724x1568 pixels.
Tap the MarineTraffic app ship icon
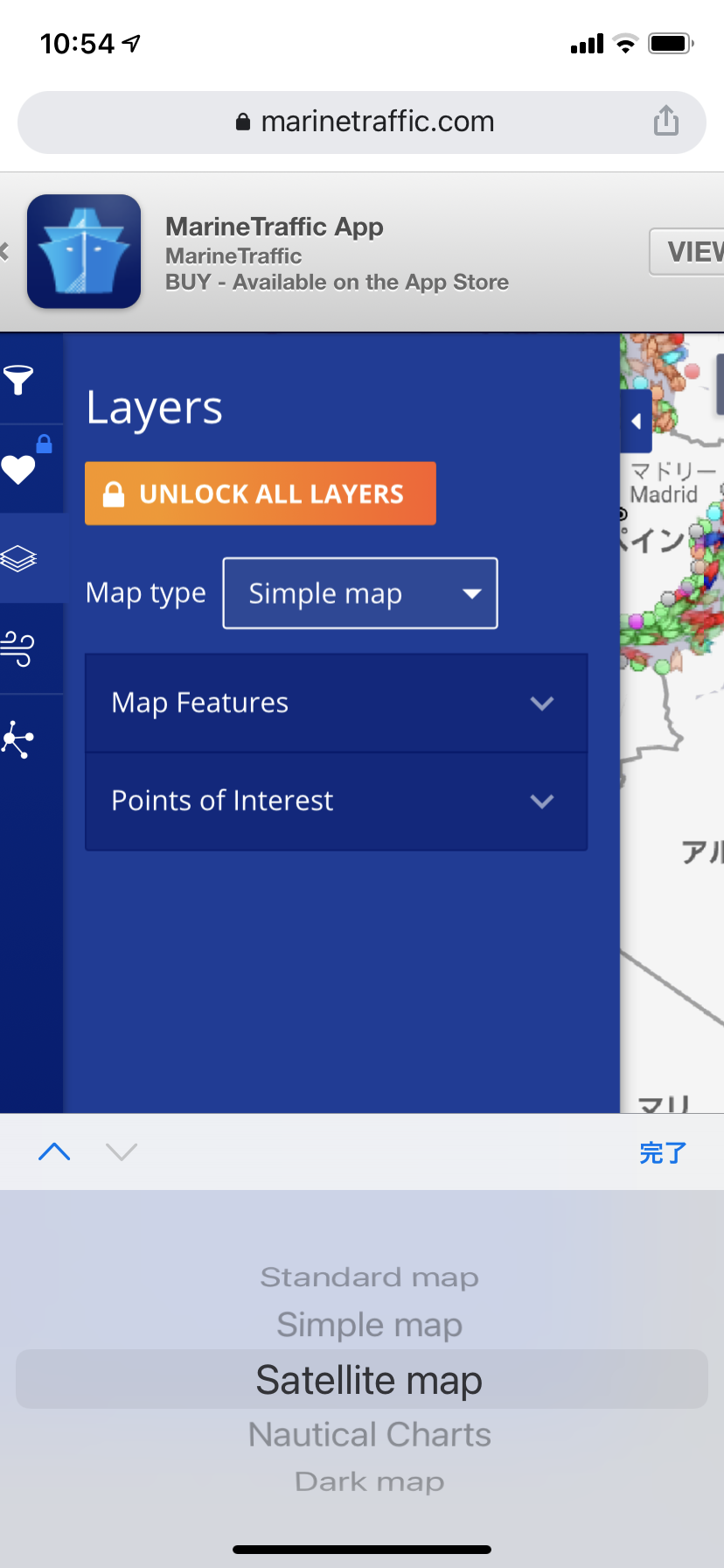pos(84,251)
